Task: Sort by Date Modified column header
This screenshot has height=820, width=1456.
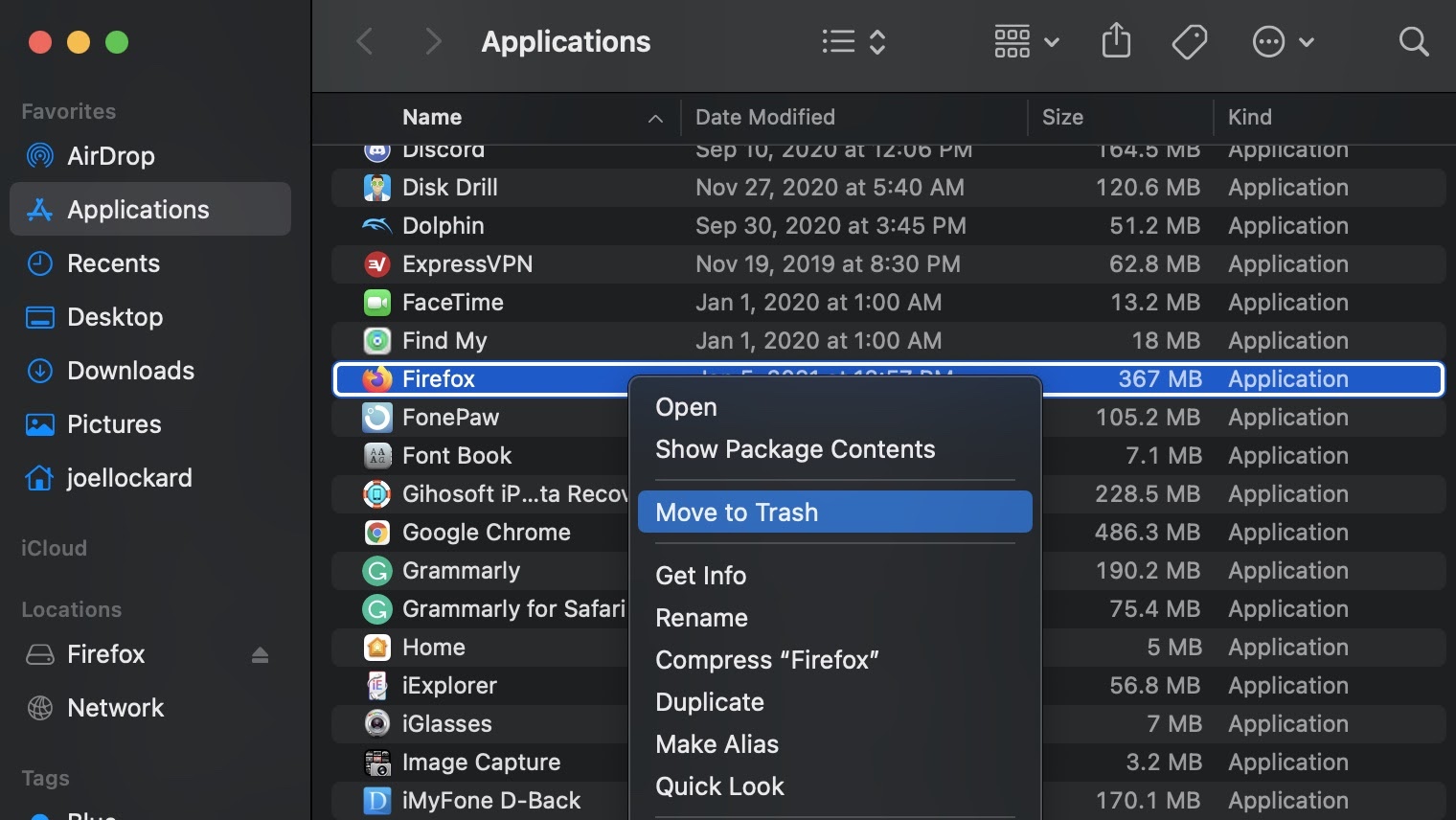Action: coord(764,117)
